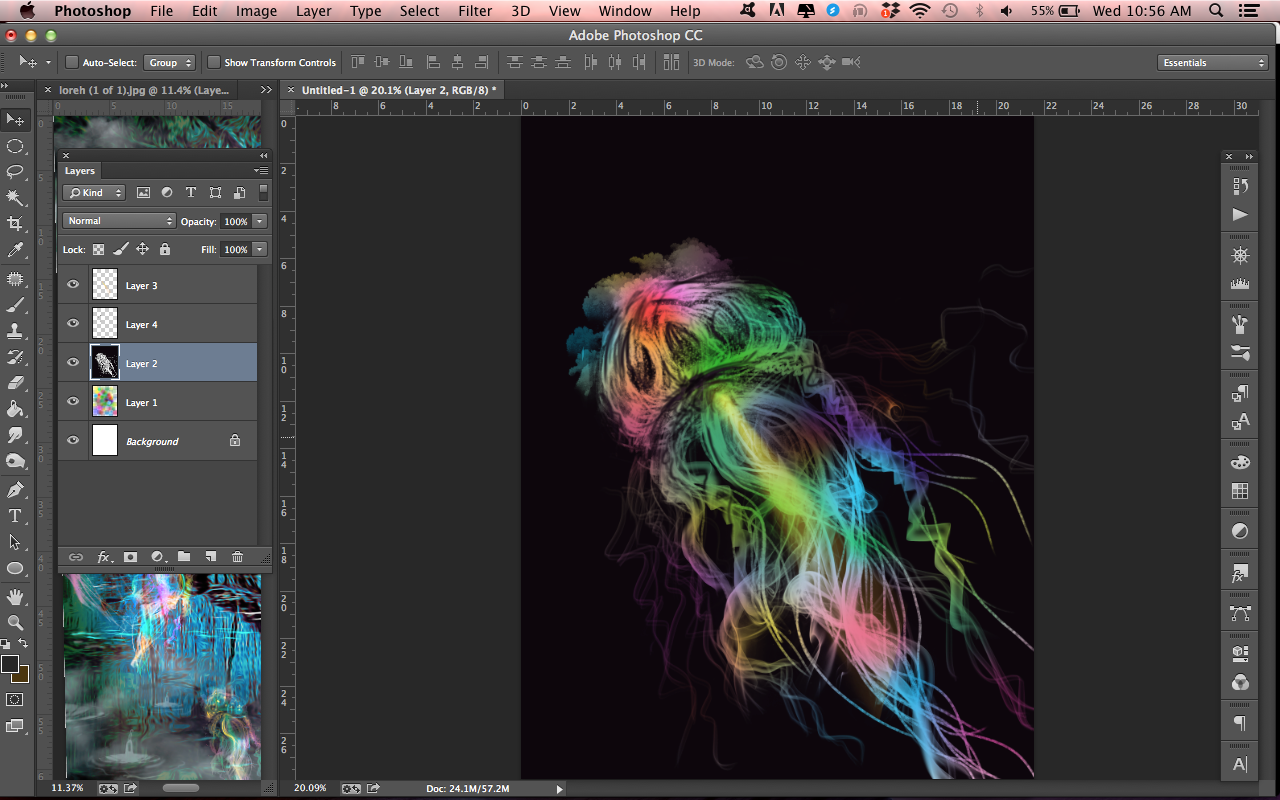Toggle lock transparent pixels
Screen dimensions: 1280x800
click(x=99, y=250)
